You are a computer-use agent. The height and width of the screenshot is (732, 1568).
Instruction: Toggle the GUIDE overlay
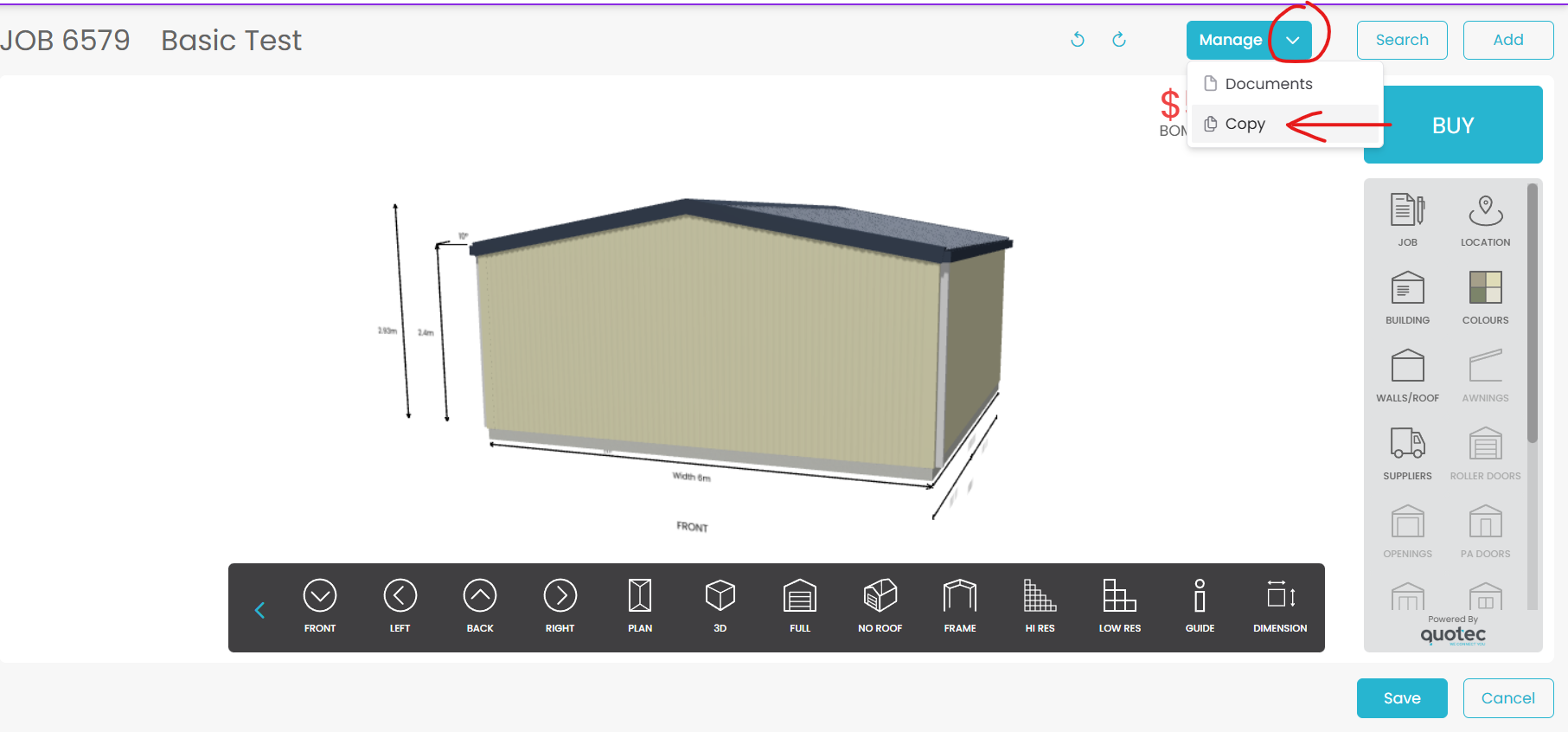point(1200,596)
